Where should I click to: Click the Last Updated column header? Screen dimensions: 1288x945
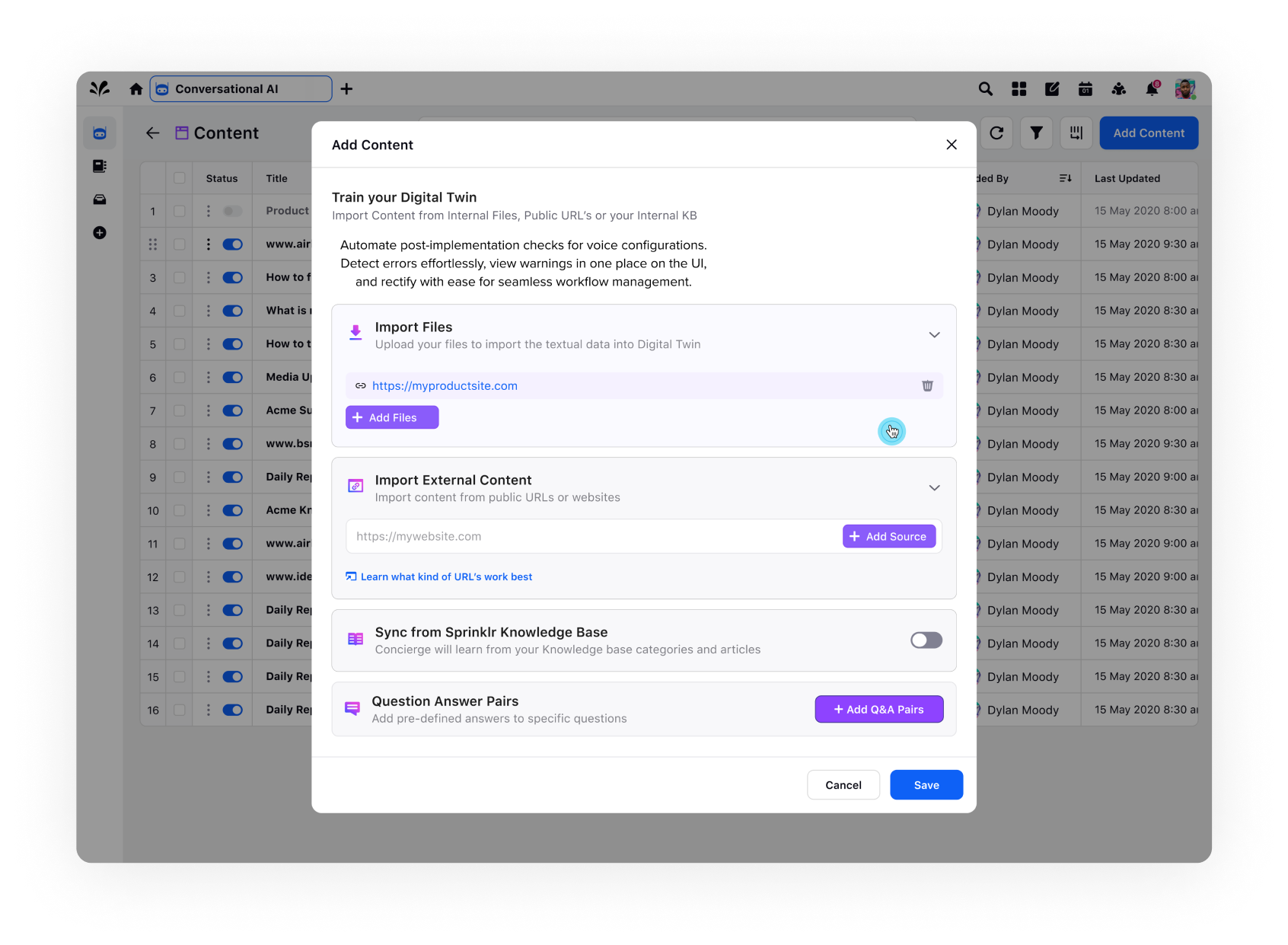[1127, 178]
